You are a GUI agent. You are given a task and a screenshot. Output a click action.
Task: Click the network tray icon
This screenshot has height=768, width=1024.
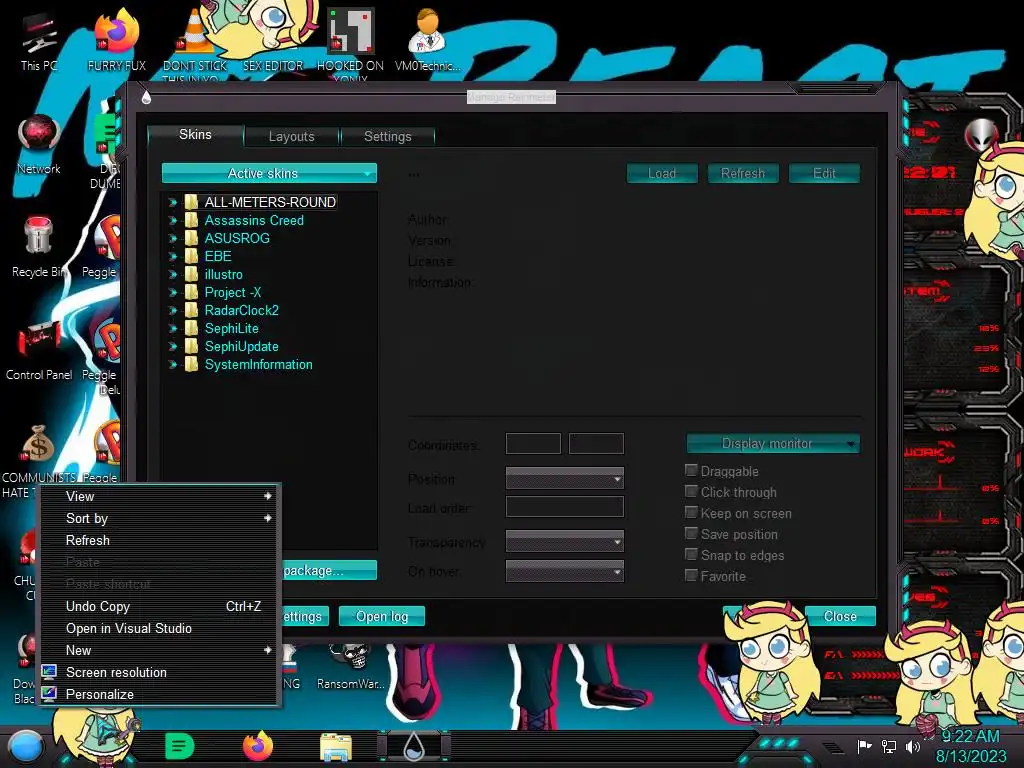889,746
